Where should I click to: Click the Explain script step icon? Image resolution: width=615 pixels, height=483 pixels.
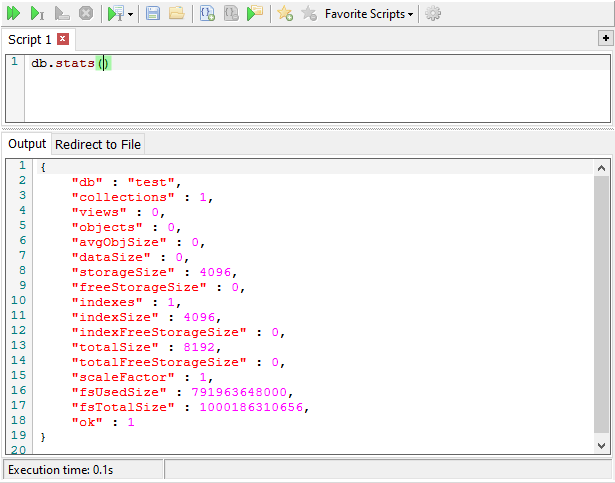(x=62, y=14)
